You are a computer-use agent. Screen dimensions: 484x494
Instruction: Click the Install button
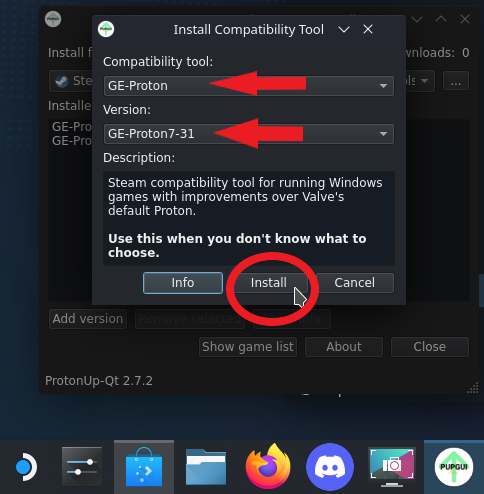[x=269, y=283]
